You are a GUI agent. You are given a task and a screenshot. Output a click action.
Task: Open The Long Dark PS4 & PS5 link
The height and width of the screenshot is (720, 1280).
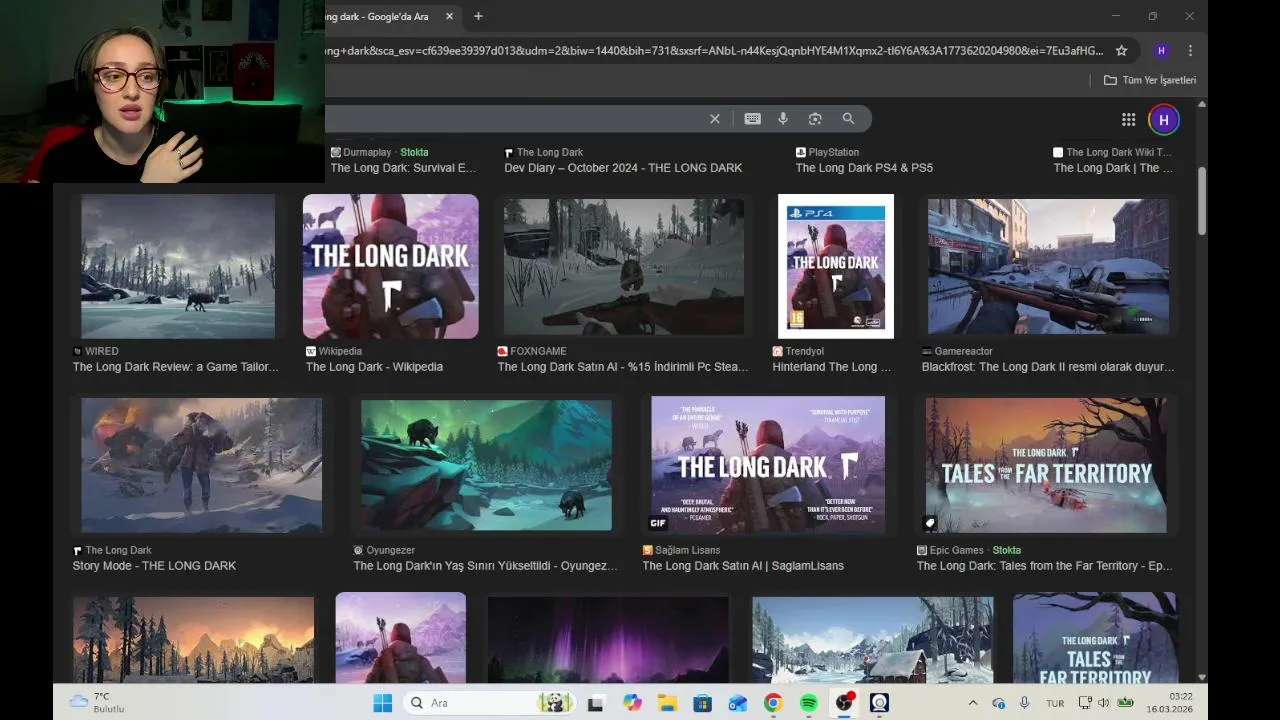click(864, 168)
